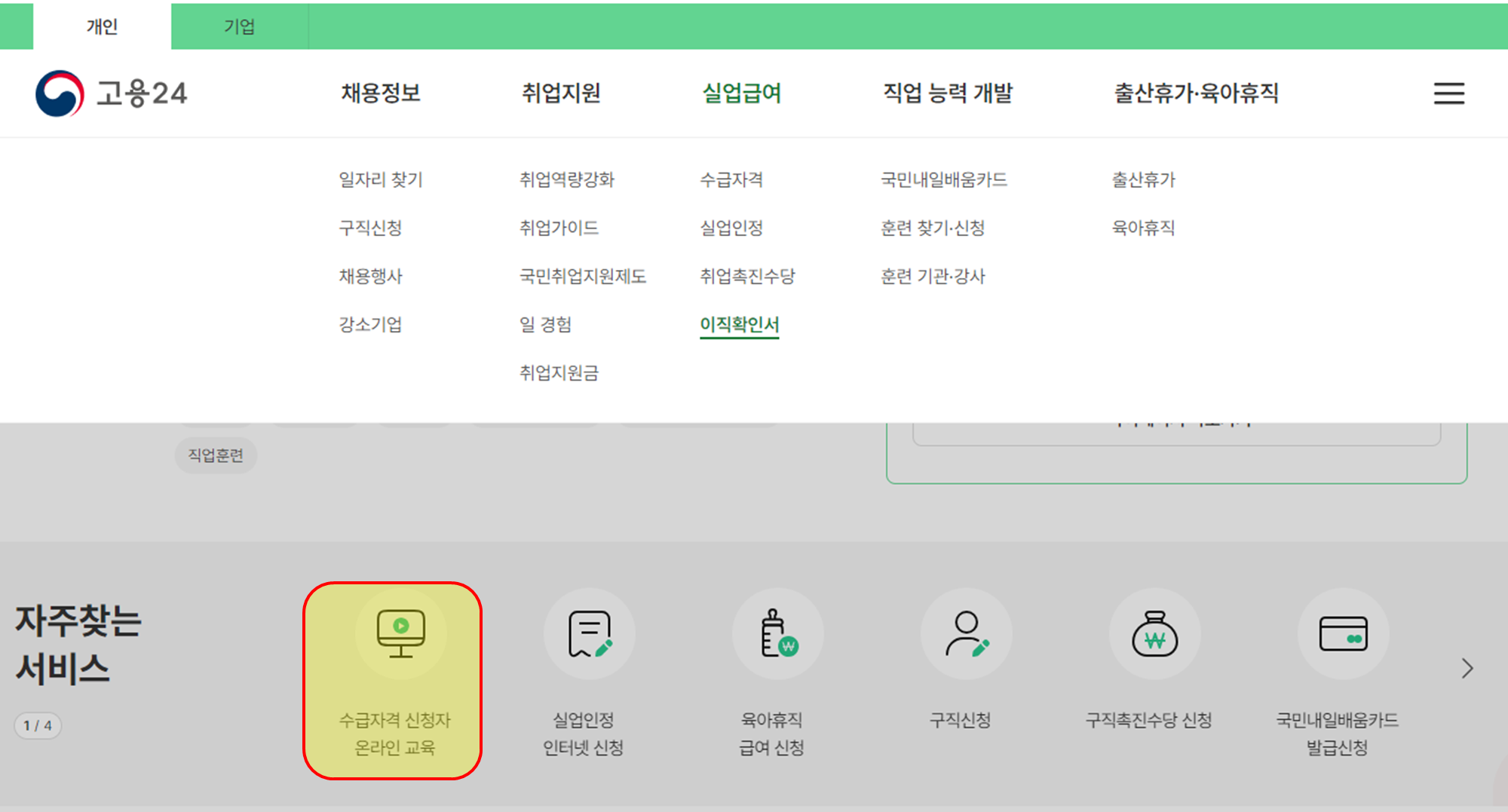The height and width of the screenshot is (812, 1508).
Task: Click the 이직확인서 link
Action: click(x=739, y=324)
